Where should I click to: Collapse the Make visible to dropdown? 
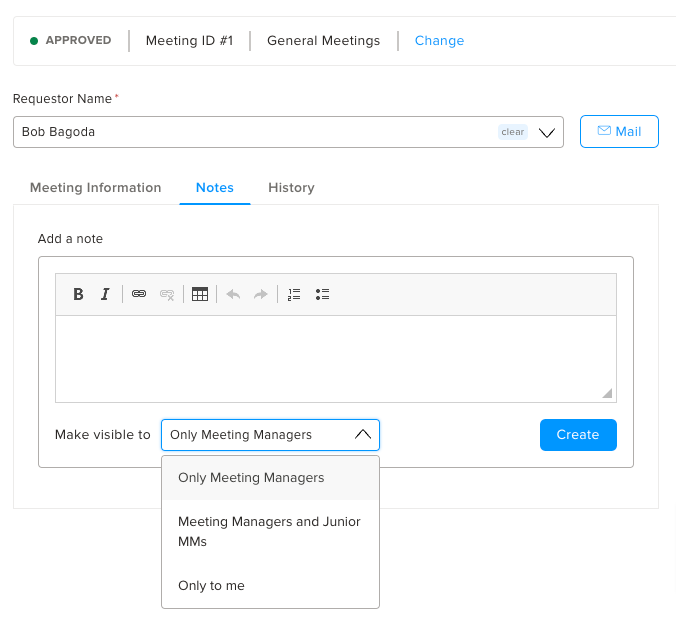[363, 435]
